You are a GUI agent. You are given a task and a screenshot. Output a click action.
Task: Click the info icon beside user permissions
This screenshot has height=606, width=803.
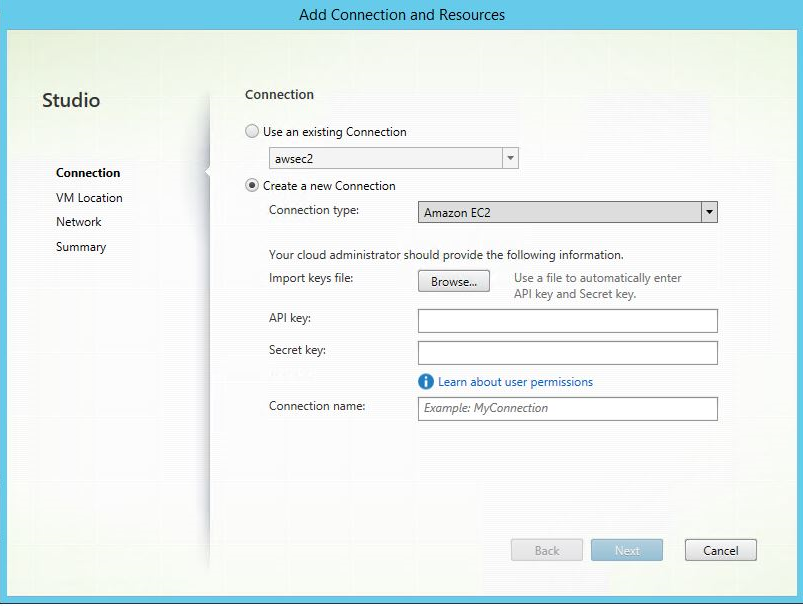(x=426, y=382)
